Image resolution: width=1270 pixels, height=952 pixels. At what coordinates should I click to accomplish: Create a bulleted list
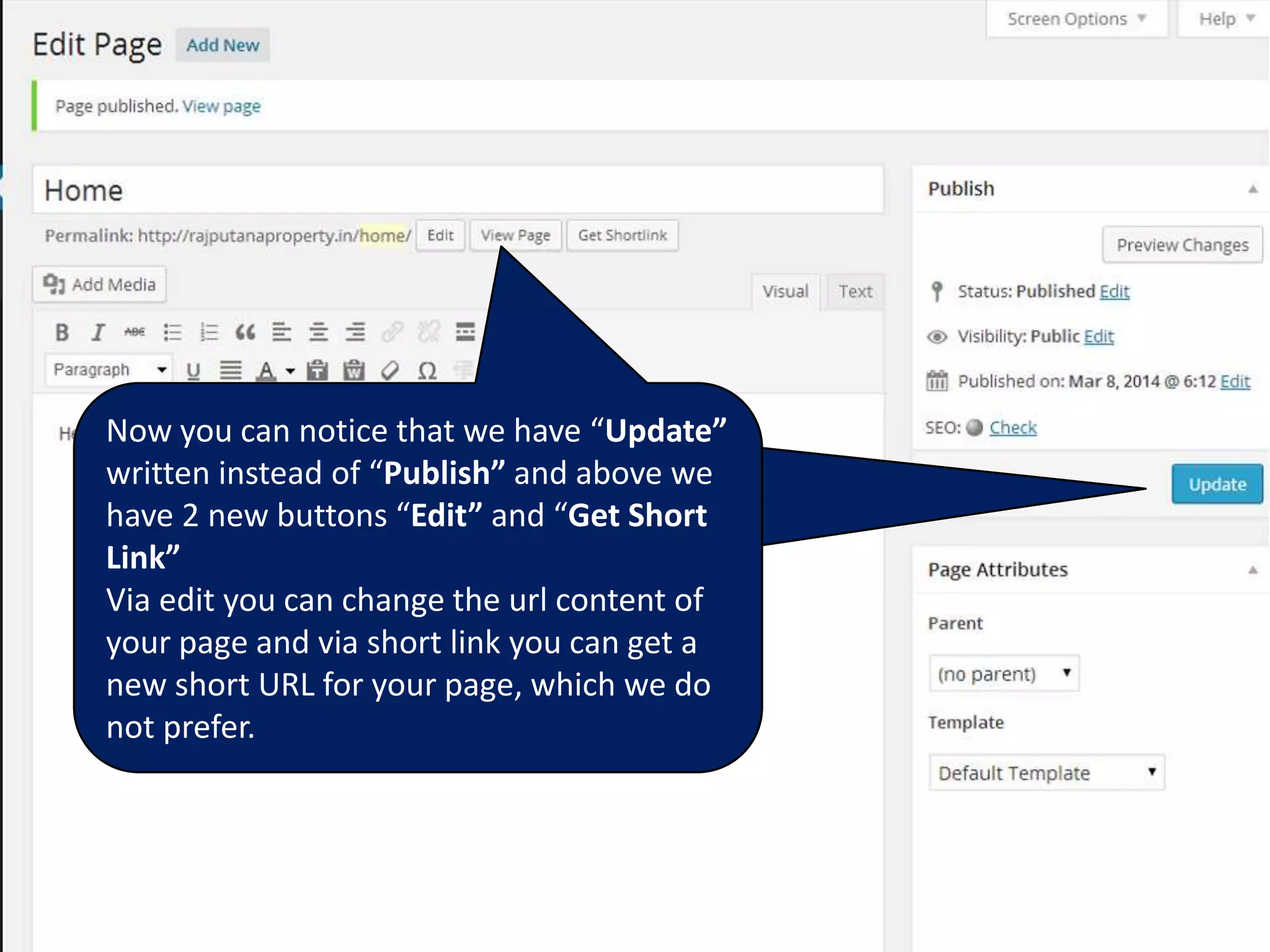click(172, 333)
